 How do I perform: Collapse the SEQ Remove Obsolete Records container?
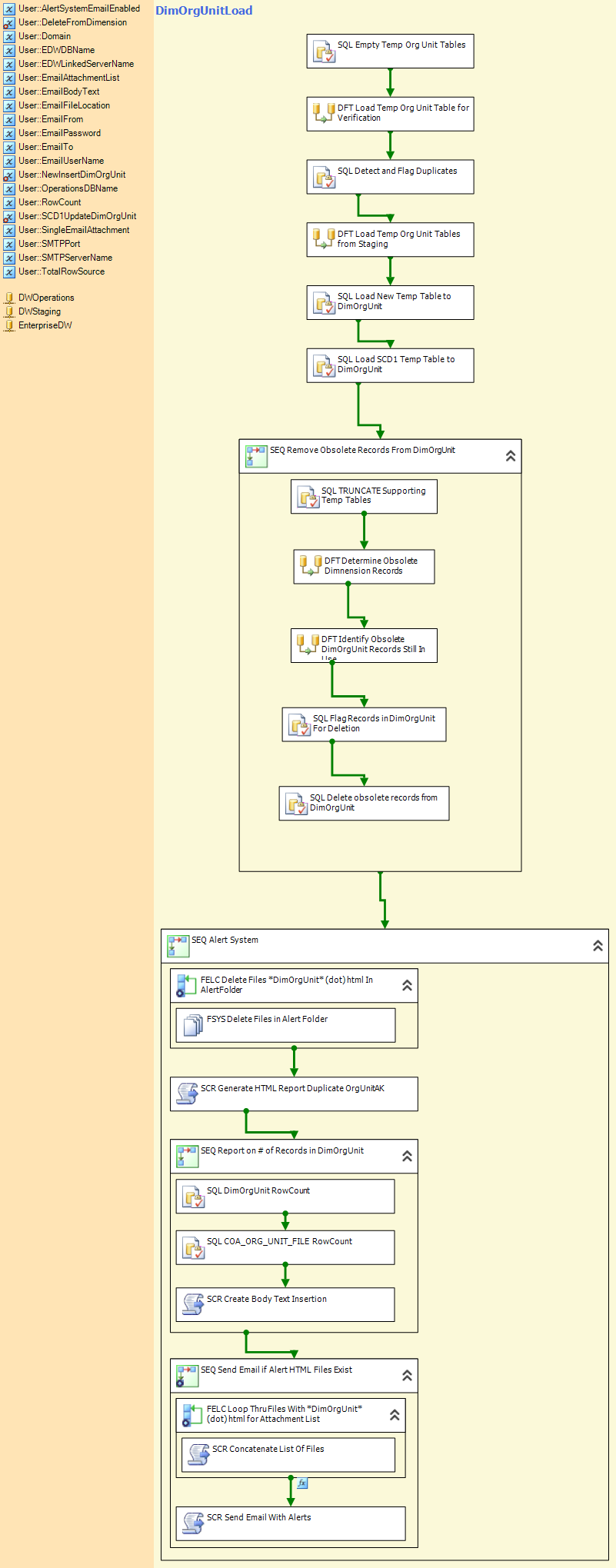click(x=511, y=456)
